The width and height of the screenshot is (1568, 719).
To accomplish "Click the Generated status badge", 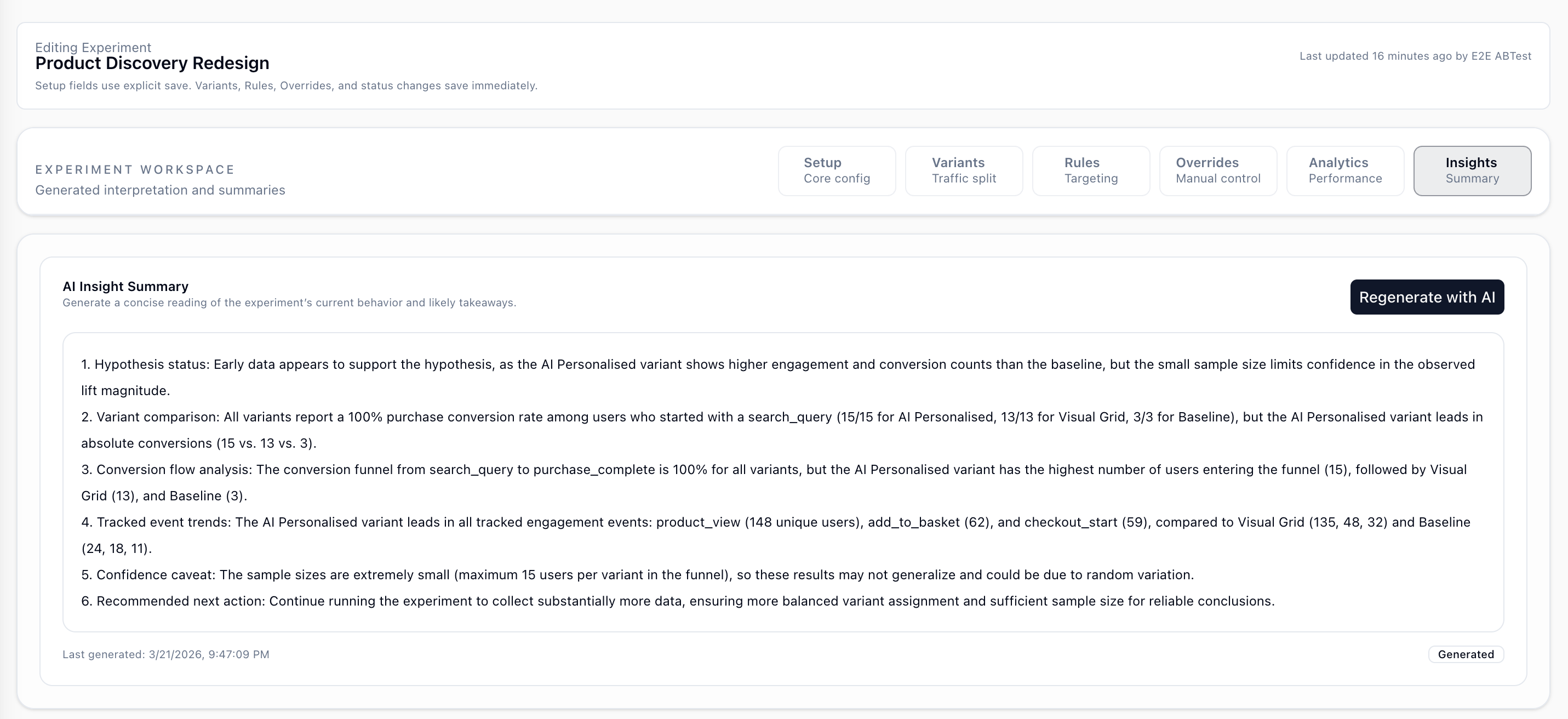I will pyautogui.click(x=1466, y=654).
